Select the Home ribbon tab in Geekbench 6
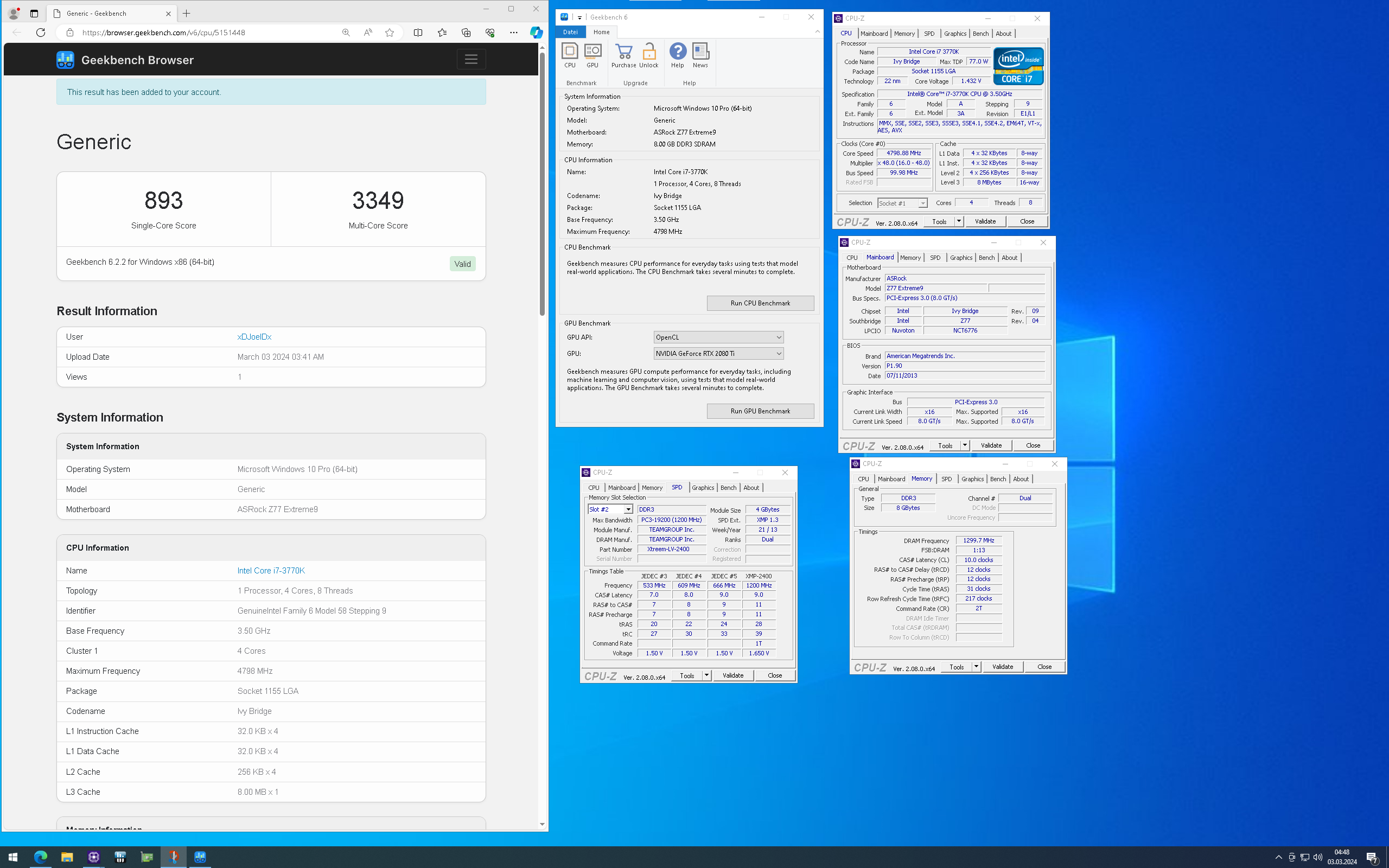Image resolution: width=1389 pixels, height=868 pixels. [x=602, y=32]
